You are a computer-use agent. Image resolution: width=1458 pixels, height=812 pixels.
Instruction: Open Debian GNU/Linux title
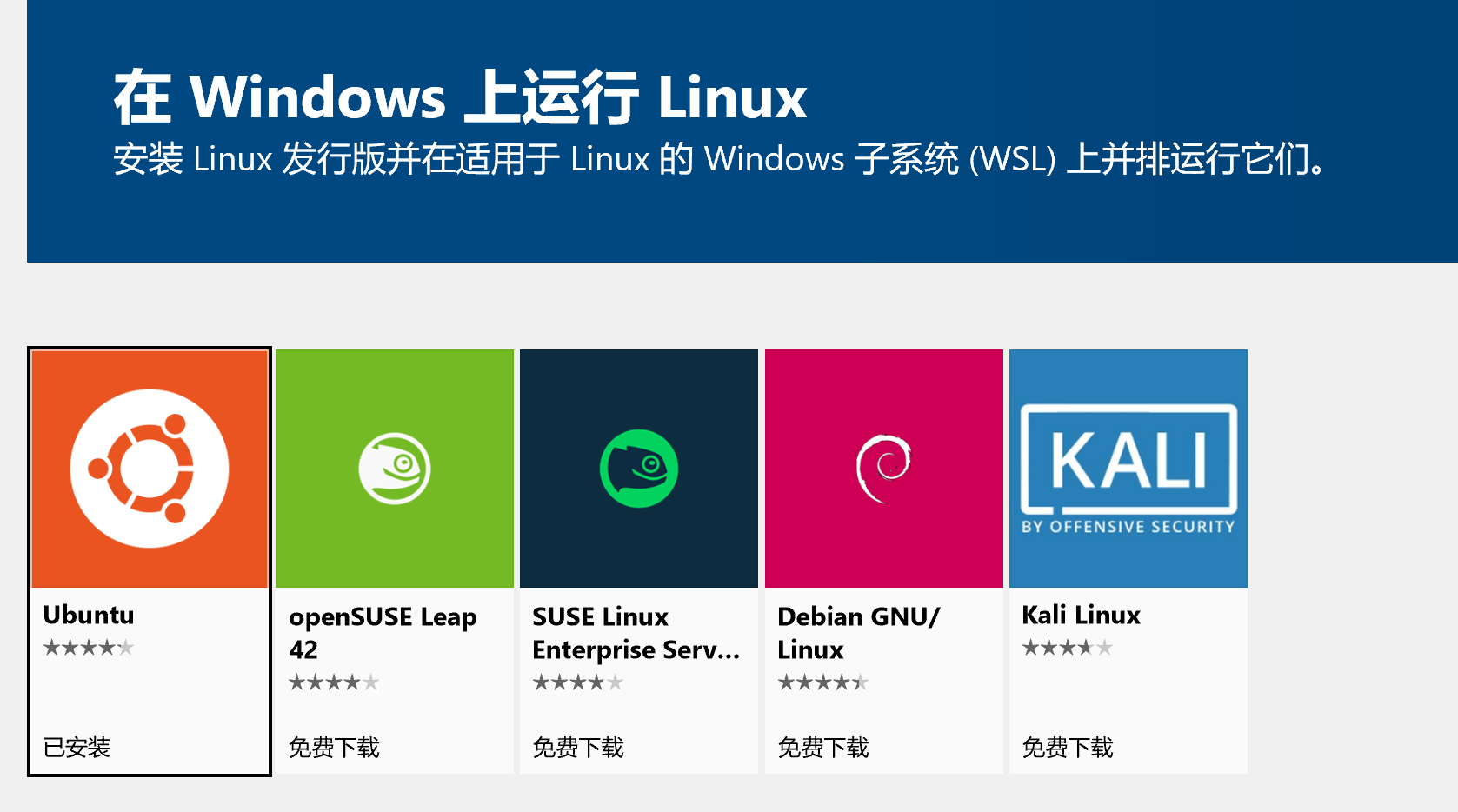(x=859, y=633)
